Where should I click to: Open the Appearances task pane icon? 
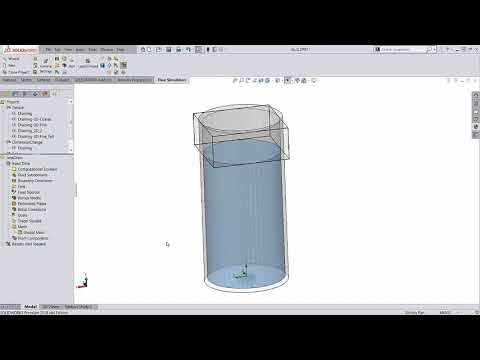pyautogui.click(x=476, y=127)
